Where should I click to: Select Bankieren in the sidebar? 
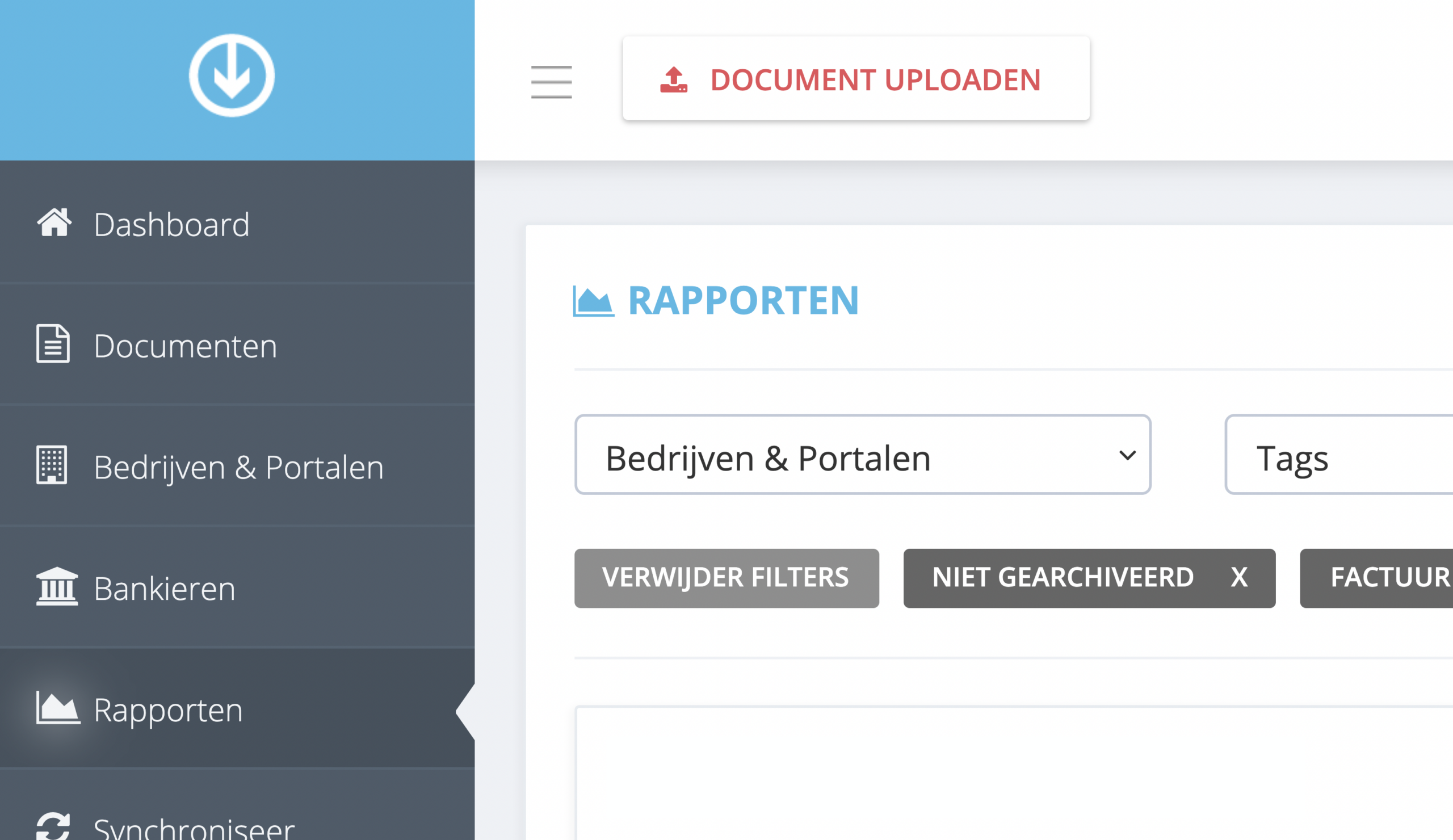click(x=237, y=587)
